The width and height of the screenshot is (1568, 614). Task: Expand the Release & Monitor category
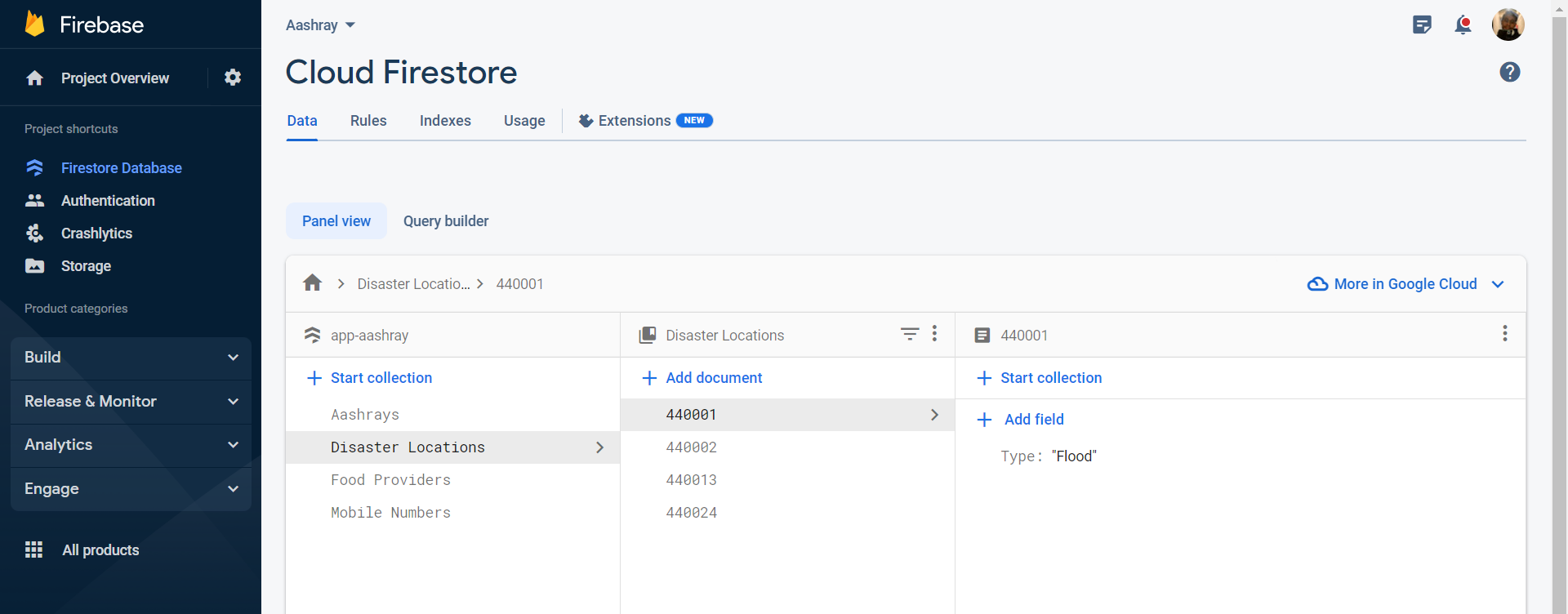131,402
